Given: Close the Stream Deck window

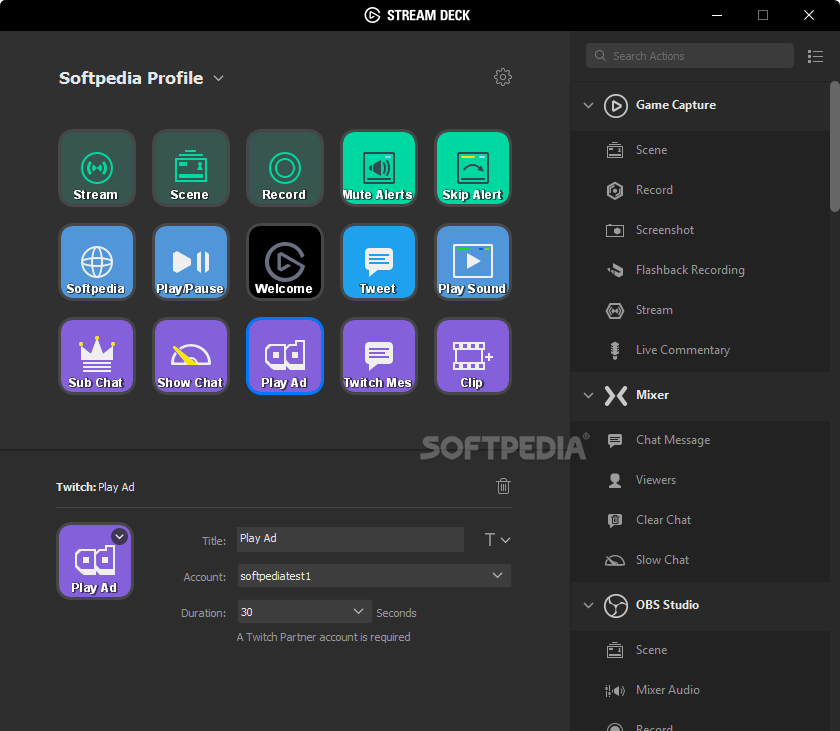Looking at the screenshot, I should (x=809, y=15).
